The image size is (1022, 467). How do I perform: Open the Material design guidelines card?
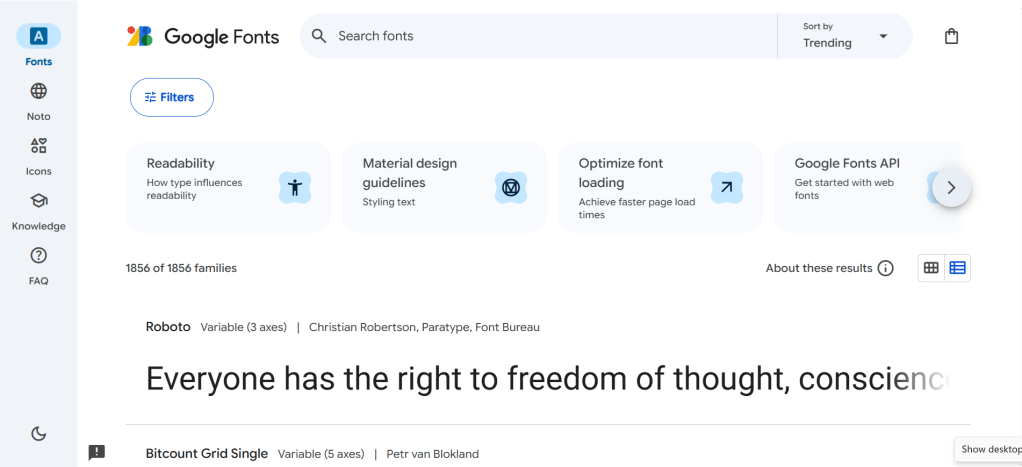(x=444, y=187)
